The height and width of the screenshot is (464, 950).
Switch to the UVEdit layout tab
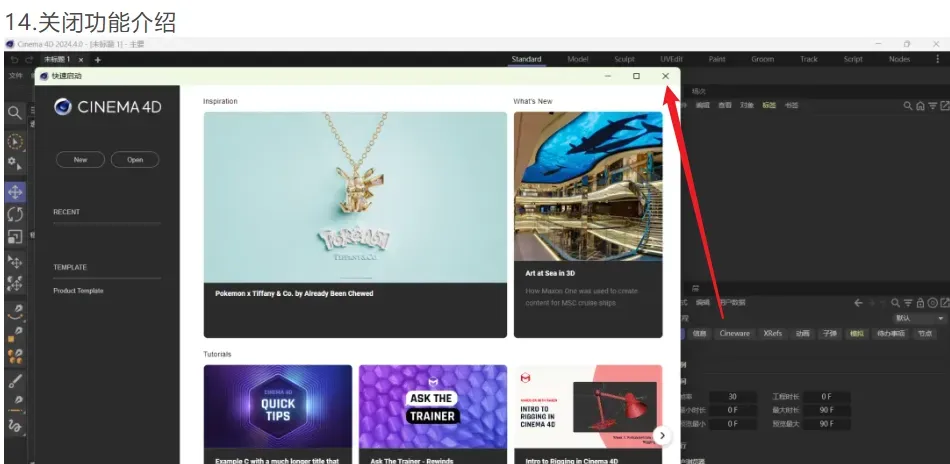point(671,59)
